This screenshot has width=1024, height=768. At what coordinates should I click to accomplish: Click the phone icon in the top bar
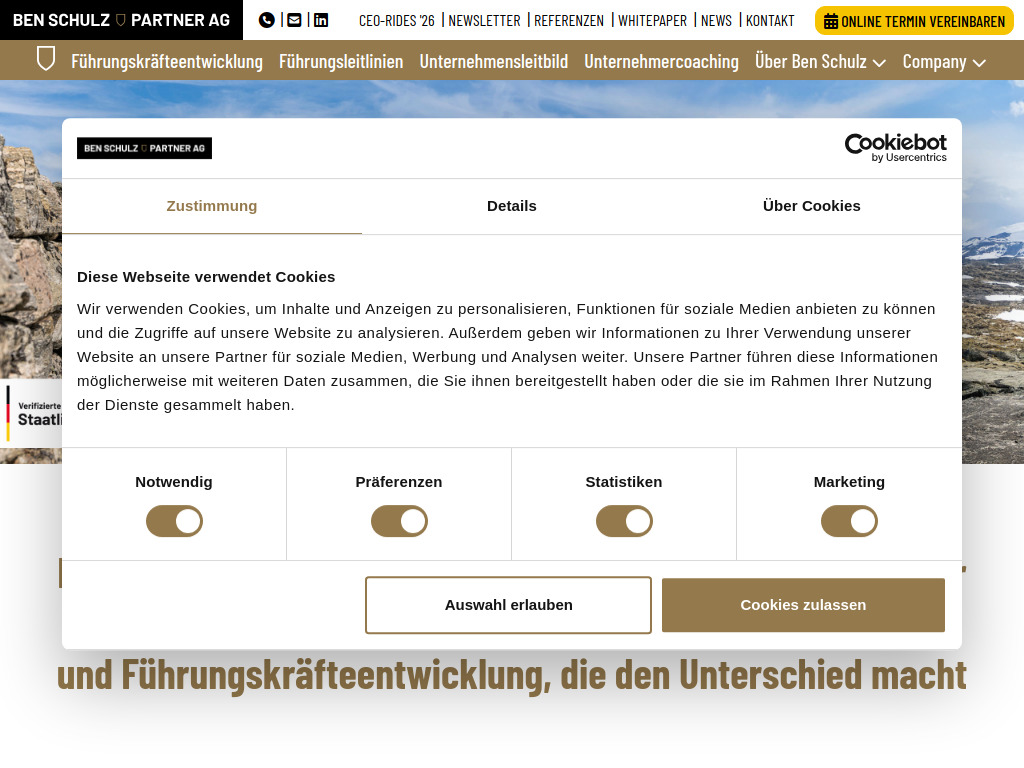point(266,19)
